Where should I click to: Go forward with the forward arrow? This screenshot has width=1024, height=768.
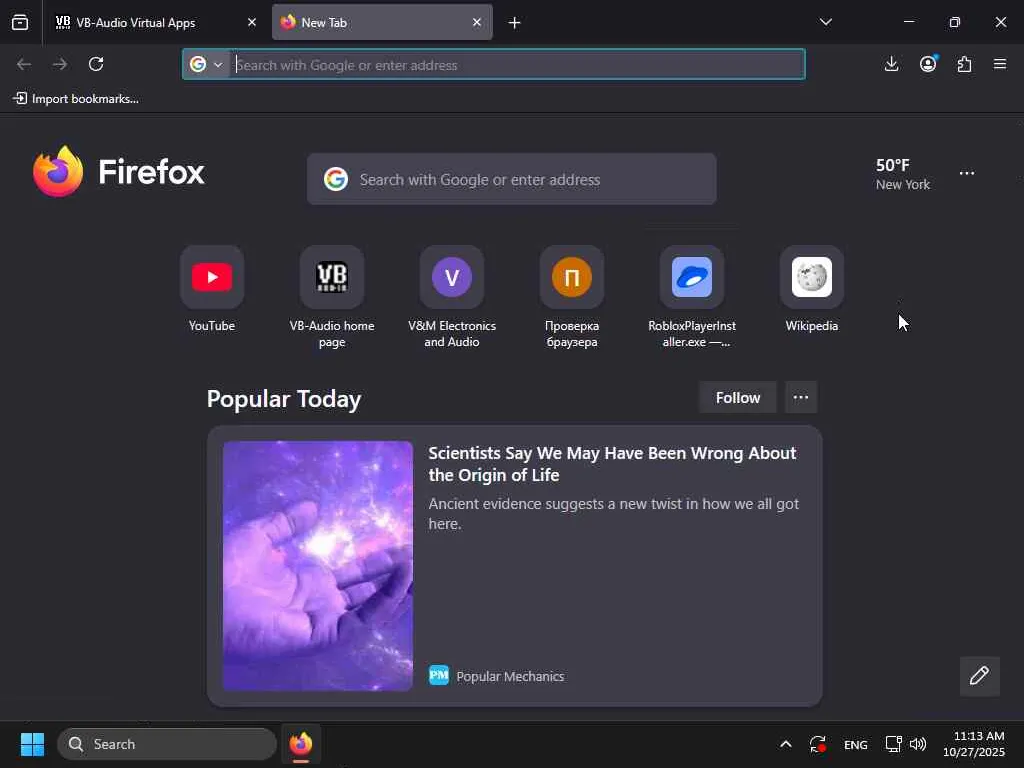tap(60, 64)
